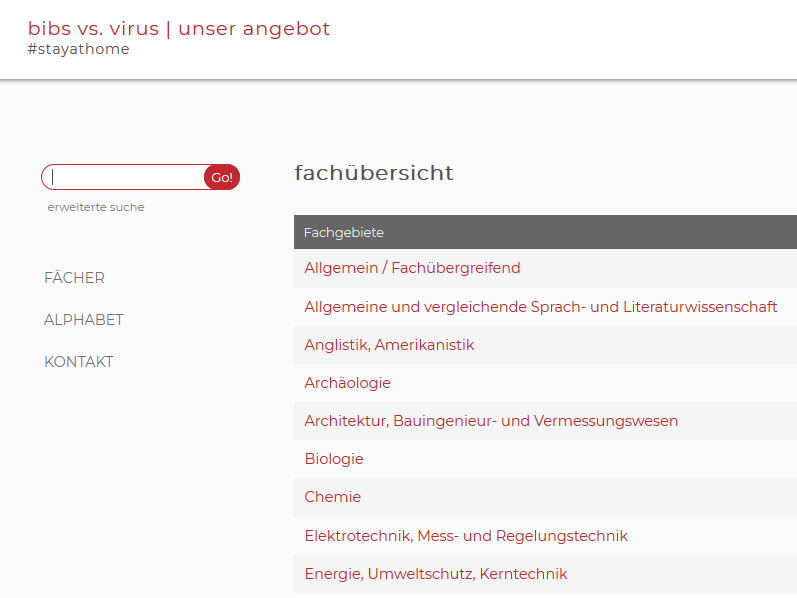Open Allgemein / Fachübergreifend subject
The height and width of the screenshot is (598, 797).
pos(412,268)
